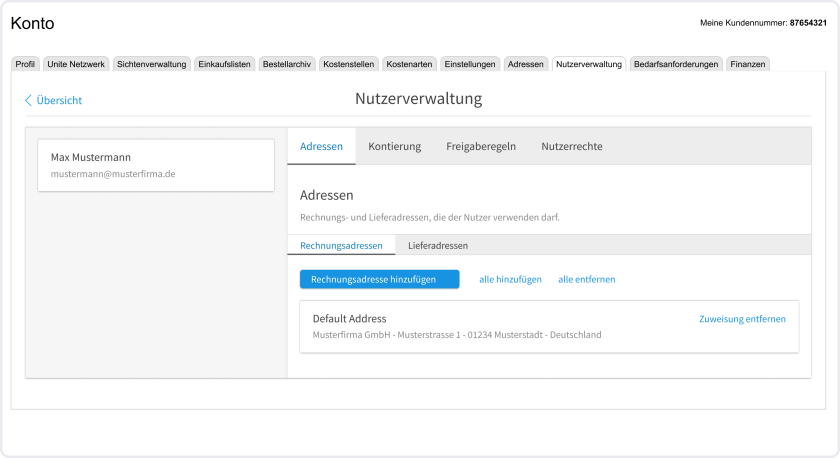Viewport: 840px width, 458px height.
Task: Go to the Finanzen tab
Action: [x=748, y=64]
